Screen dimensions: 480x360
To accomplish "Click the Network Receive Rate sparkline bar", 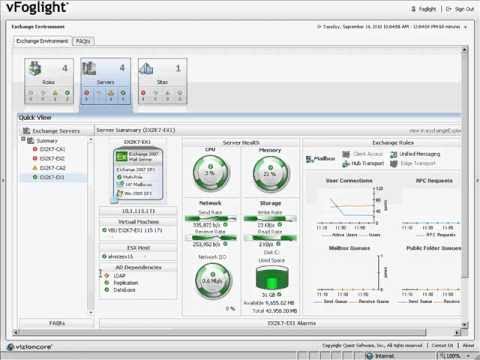I will 211,238.
